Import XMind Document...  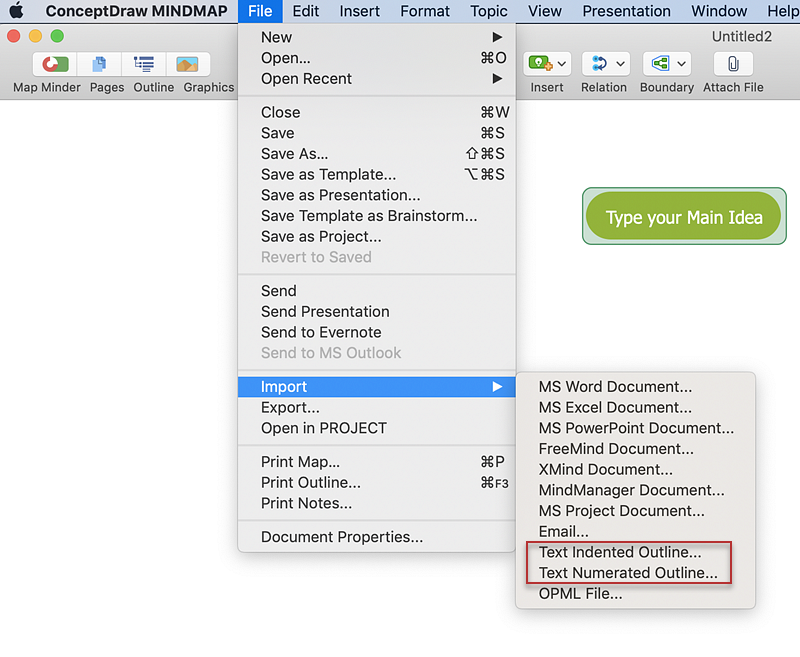pyautogui.click(x=635, y=469)
